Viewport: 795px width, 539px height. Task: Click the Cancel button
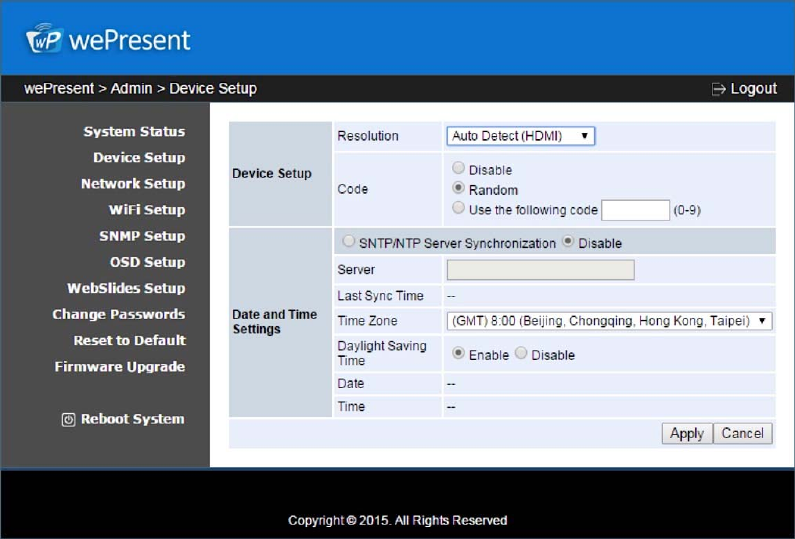(743, 434)
